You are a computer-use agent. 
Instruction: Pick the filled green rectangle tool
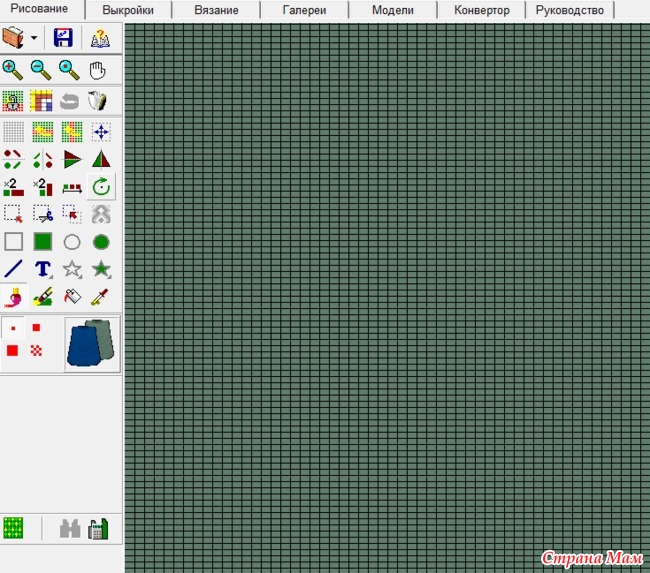coord(43,242)
